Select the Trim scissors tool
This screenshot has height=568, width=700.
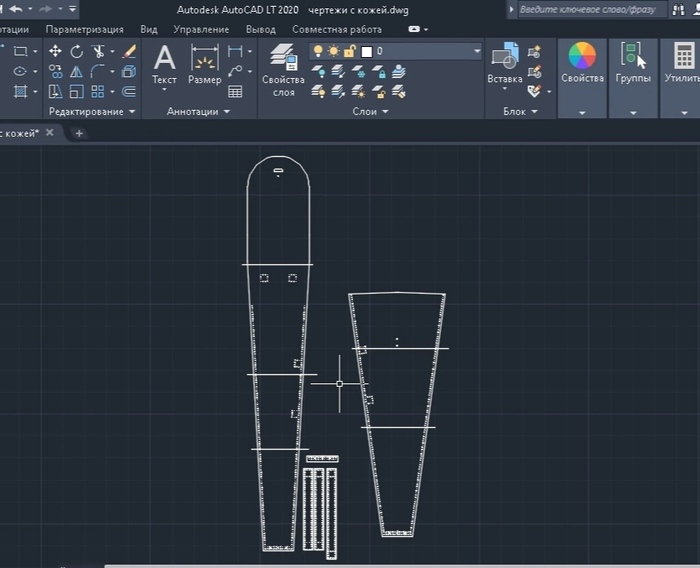pyautogui.click(x=99, y=51)
